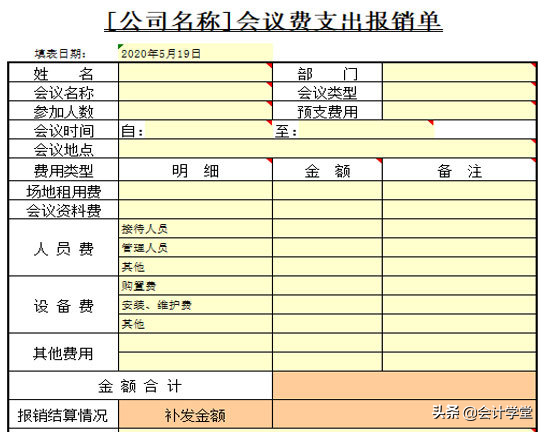Image resolution: width=545 pixels, height=432 pixels.
Task: Click the 备注 cell for 安装、维护费
Action: (x=459, y=305)
